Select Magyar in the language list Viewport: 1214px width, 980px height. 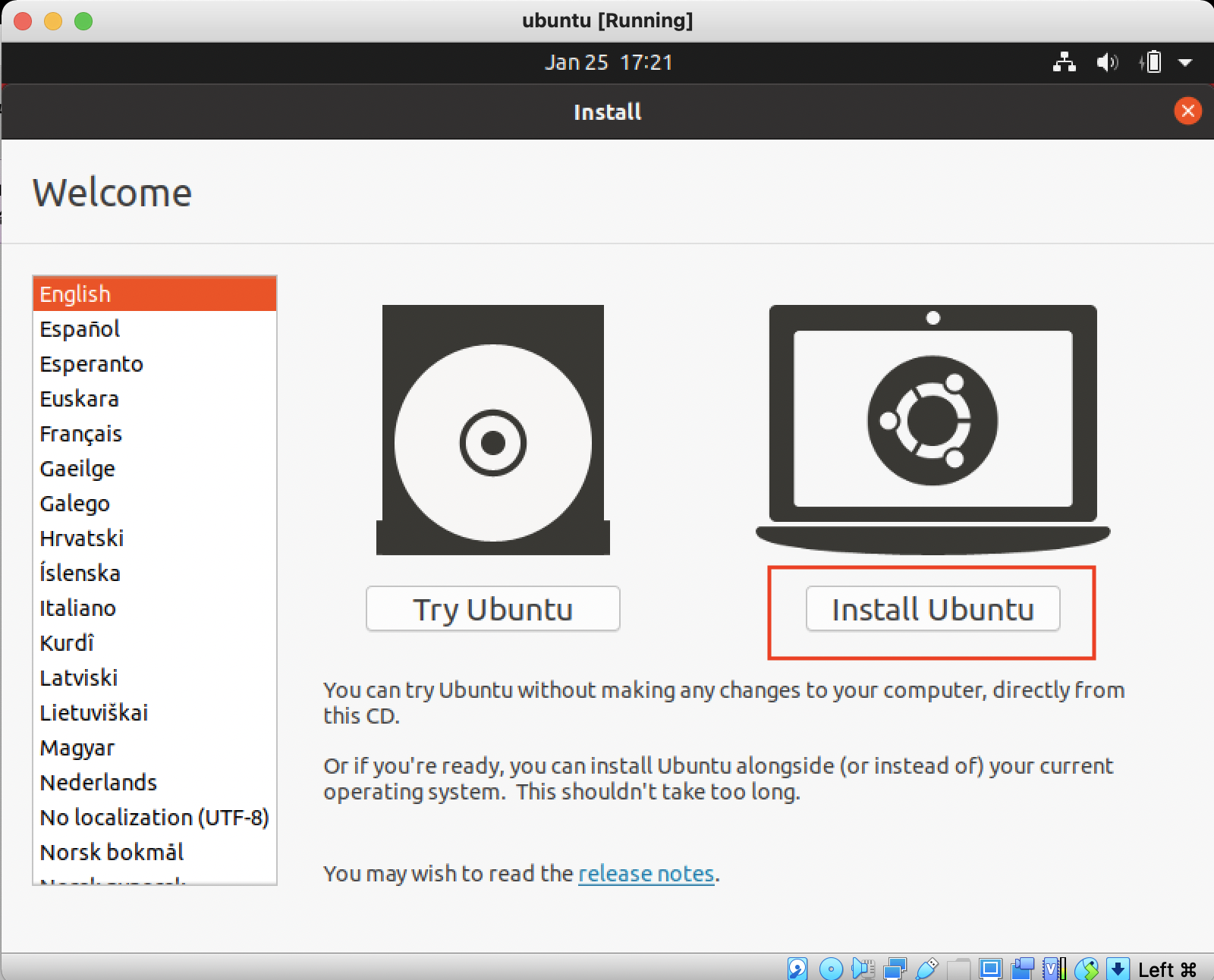pyautogui.click(x=155, y=748)
